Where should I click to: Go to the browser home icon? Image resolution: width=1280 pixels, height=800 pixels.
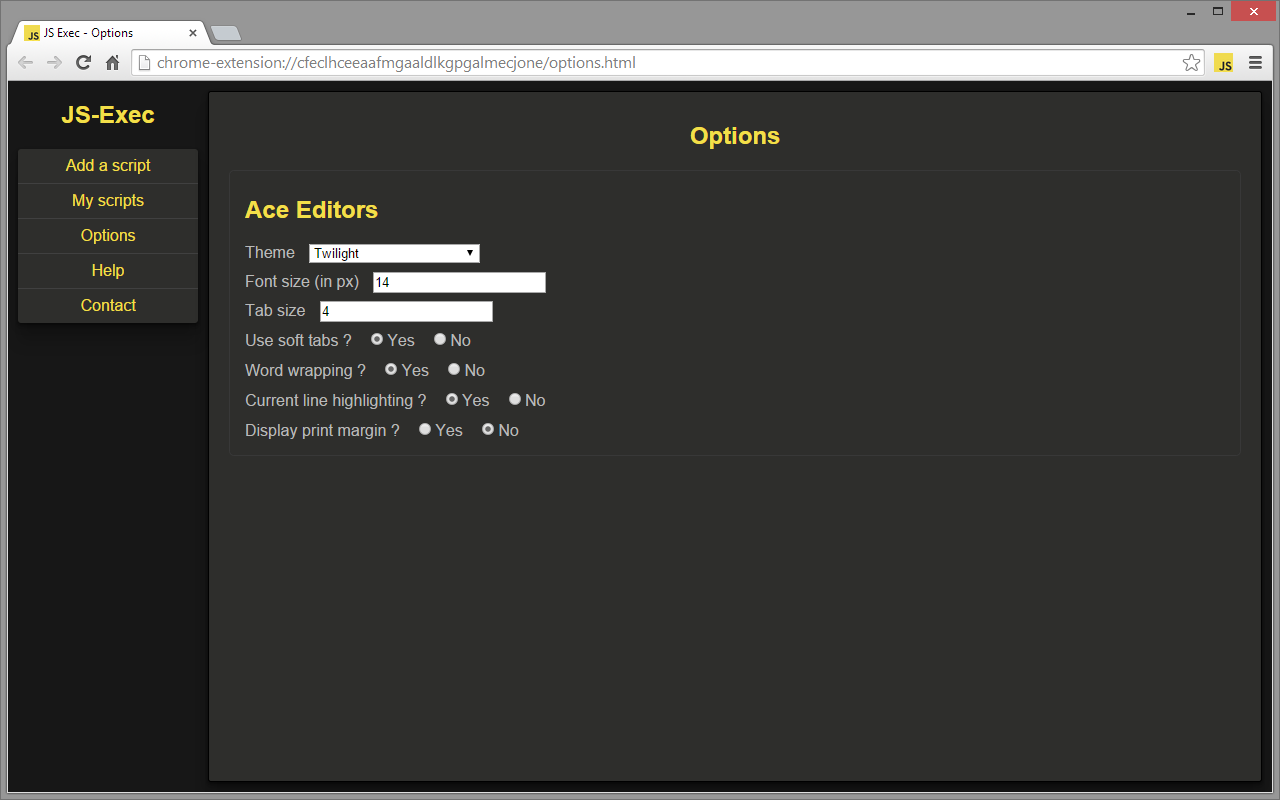[x=113, y=63]
